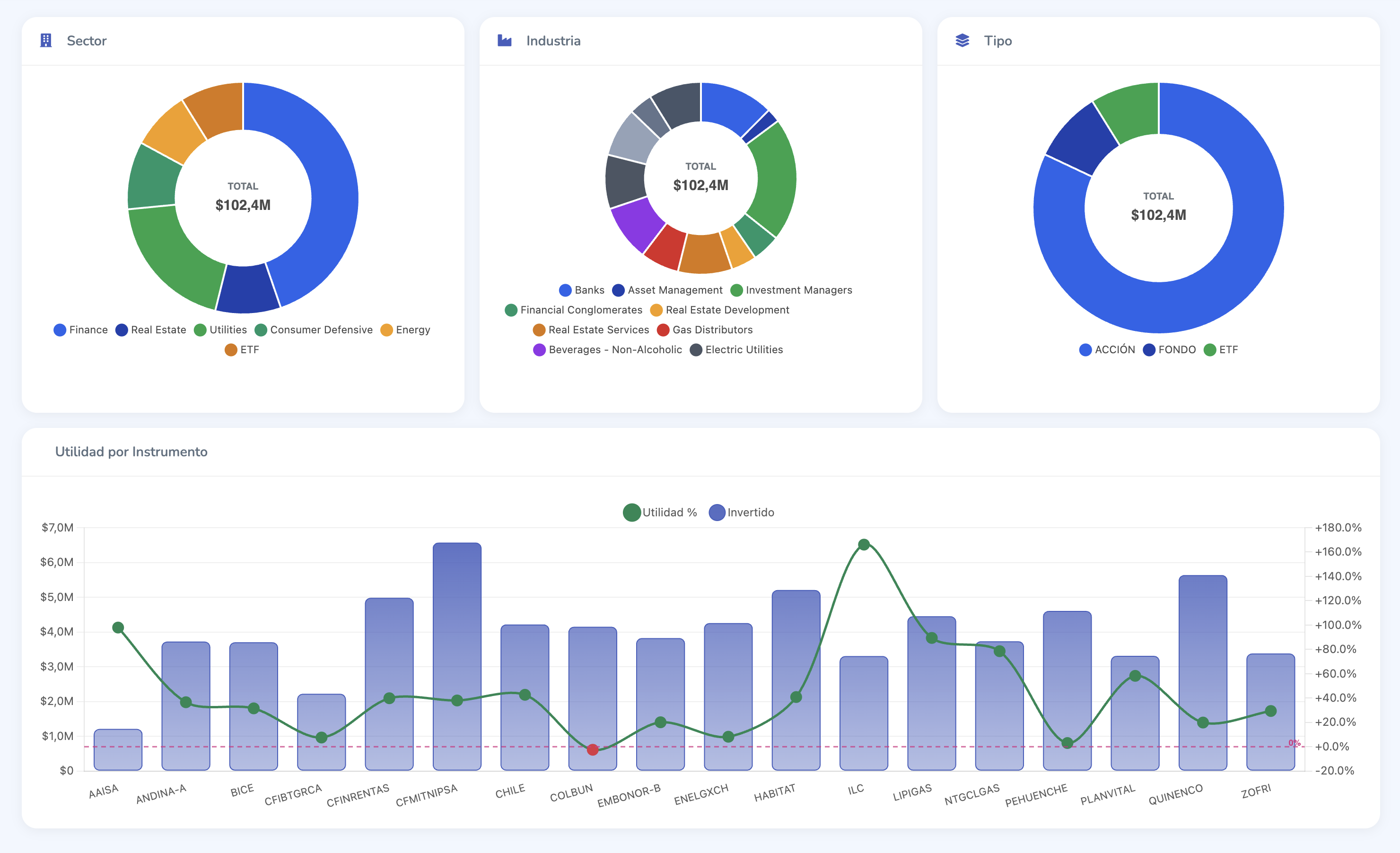This screenshot has height=853, width=1400.
Task: Click the red COLBUN negative data point
Action: pos(593,749)
